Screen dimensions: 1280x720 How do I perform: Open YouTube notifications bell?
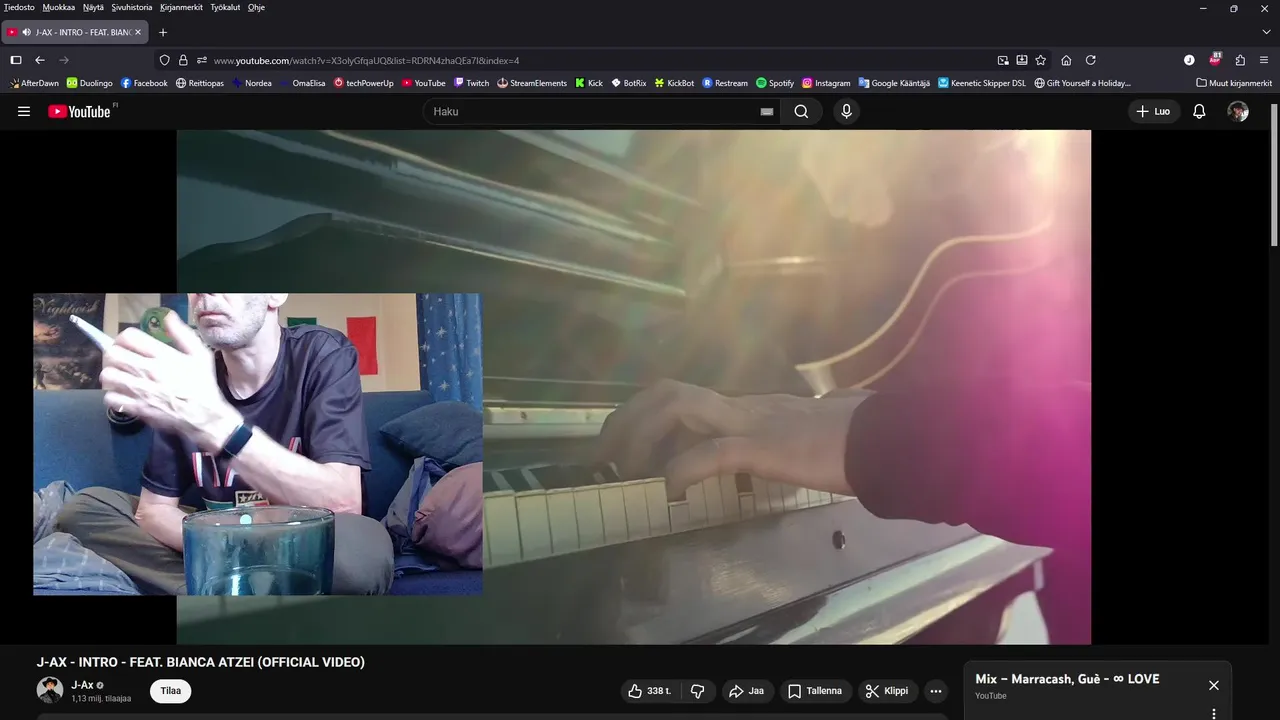tap(1199, 111)
